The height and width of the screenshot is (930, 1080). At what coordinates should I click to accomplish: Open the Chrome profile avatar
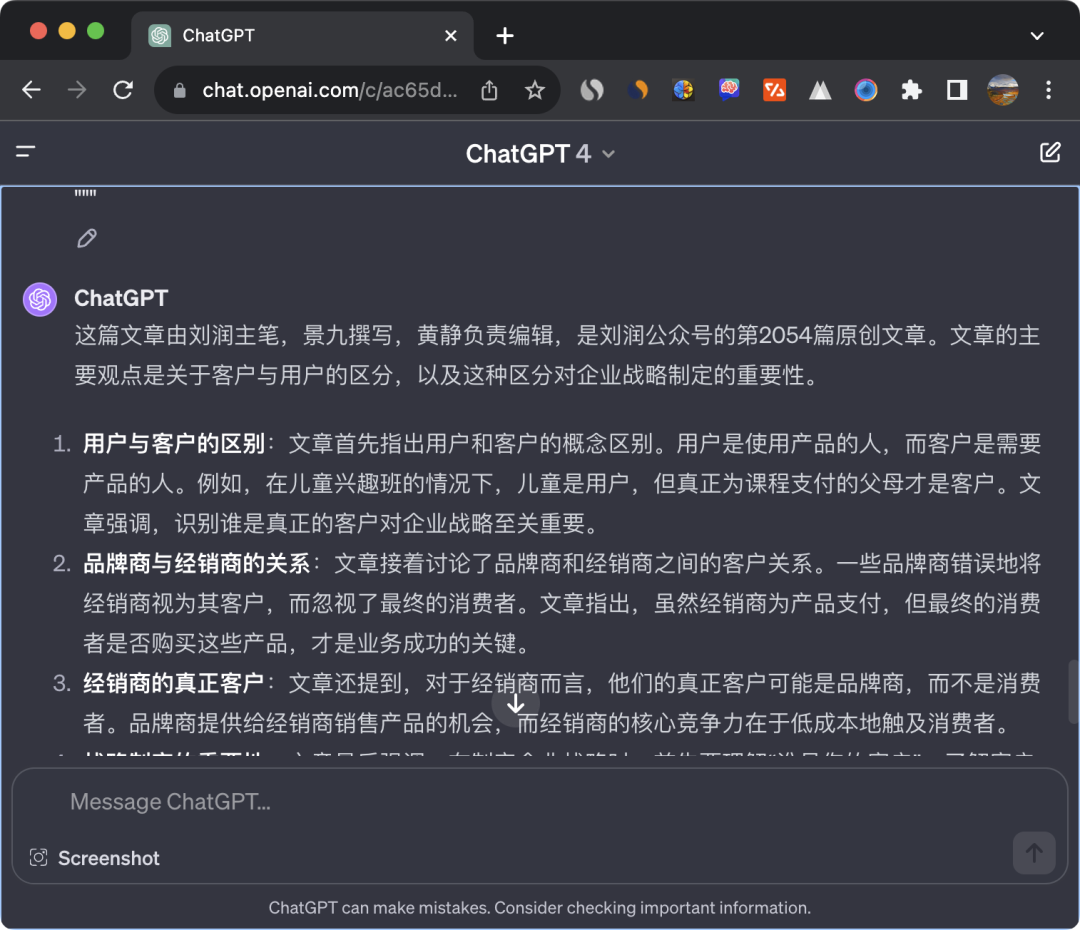[x=1002, y=90]
